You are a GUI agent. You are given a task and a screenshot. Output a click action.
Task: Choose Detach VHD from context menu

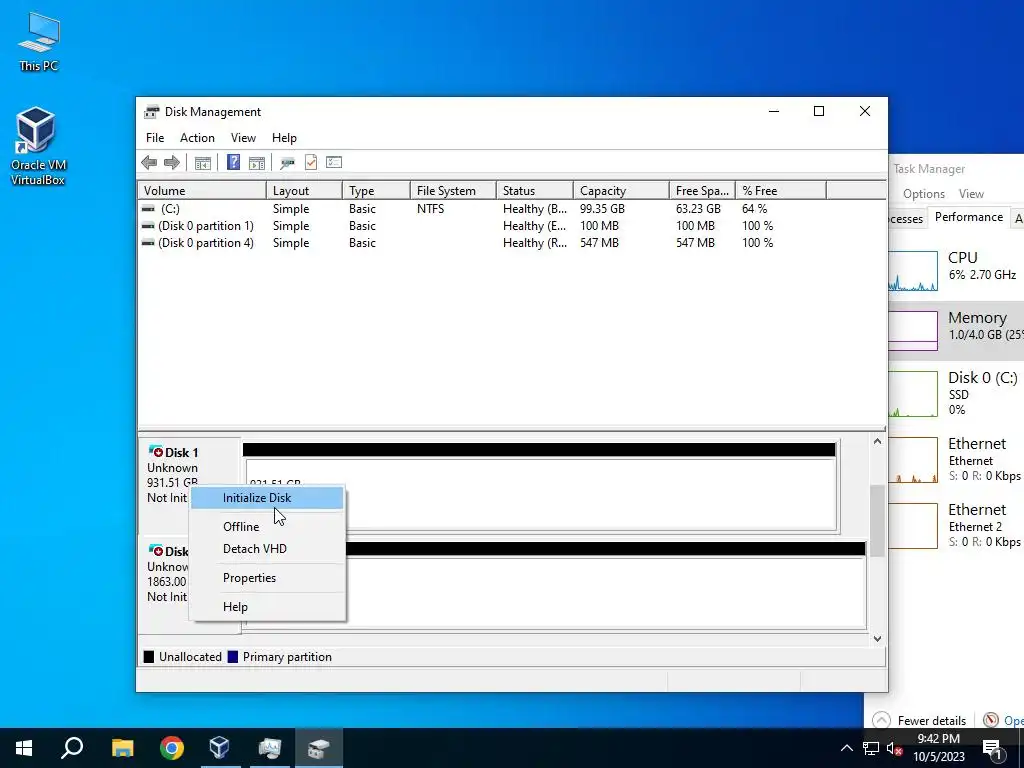tap(267, 549)
